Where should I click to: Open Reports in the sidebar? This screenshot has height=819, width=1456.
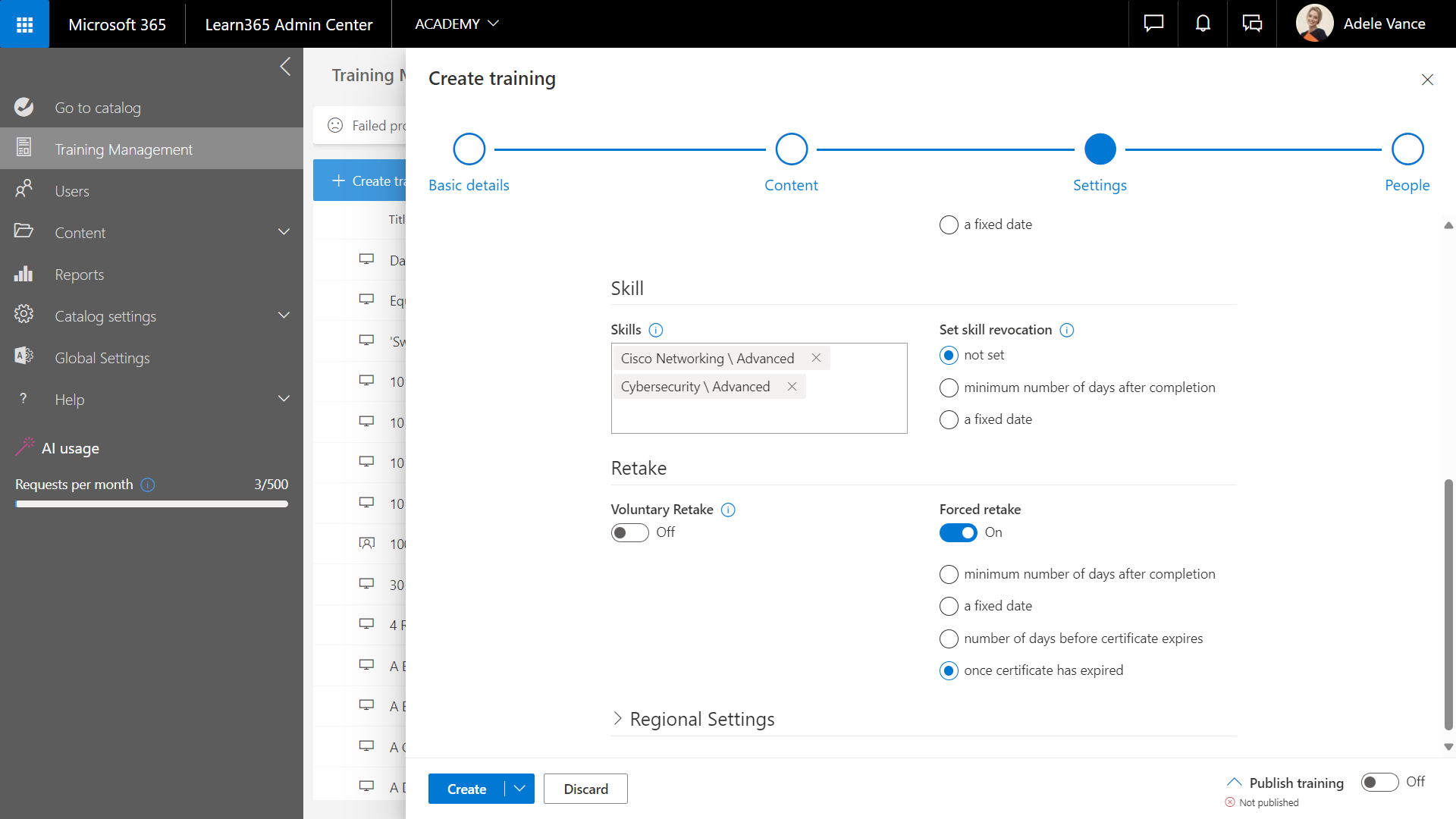79,275
